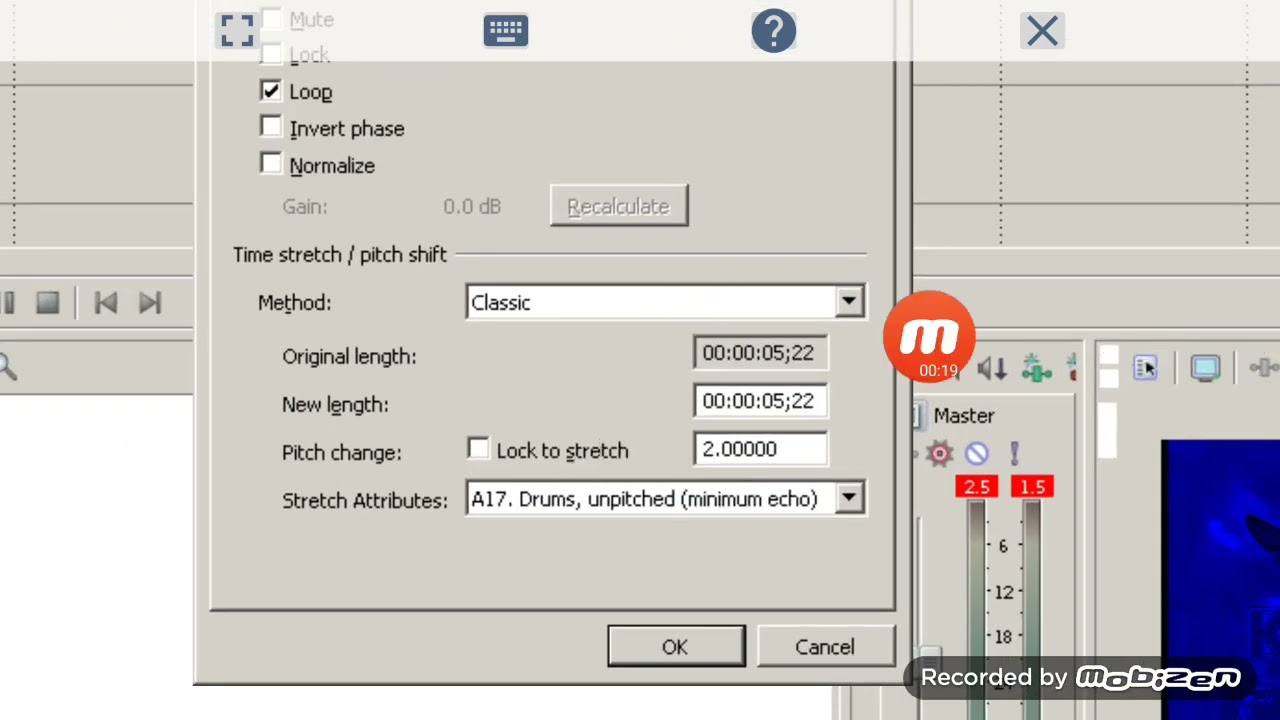Click the Go to End transport button
The image size is (1280, 720).
pyautogui.click(x=150, y=303)
